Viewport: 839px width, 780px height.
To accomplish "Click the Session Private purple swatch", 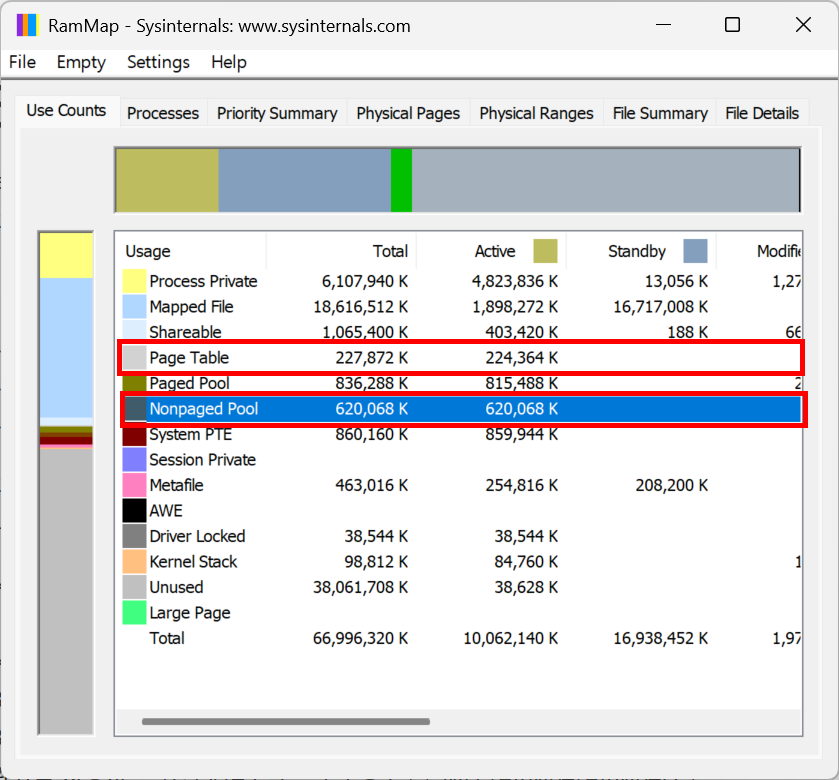I will pos(134,460).
